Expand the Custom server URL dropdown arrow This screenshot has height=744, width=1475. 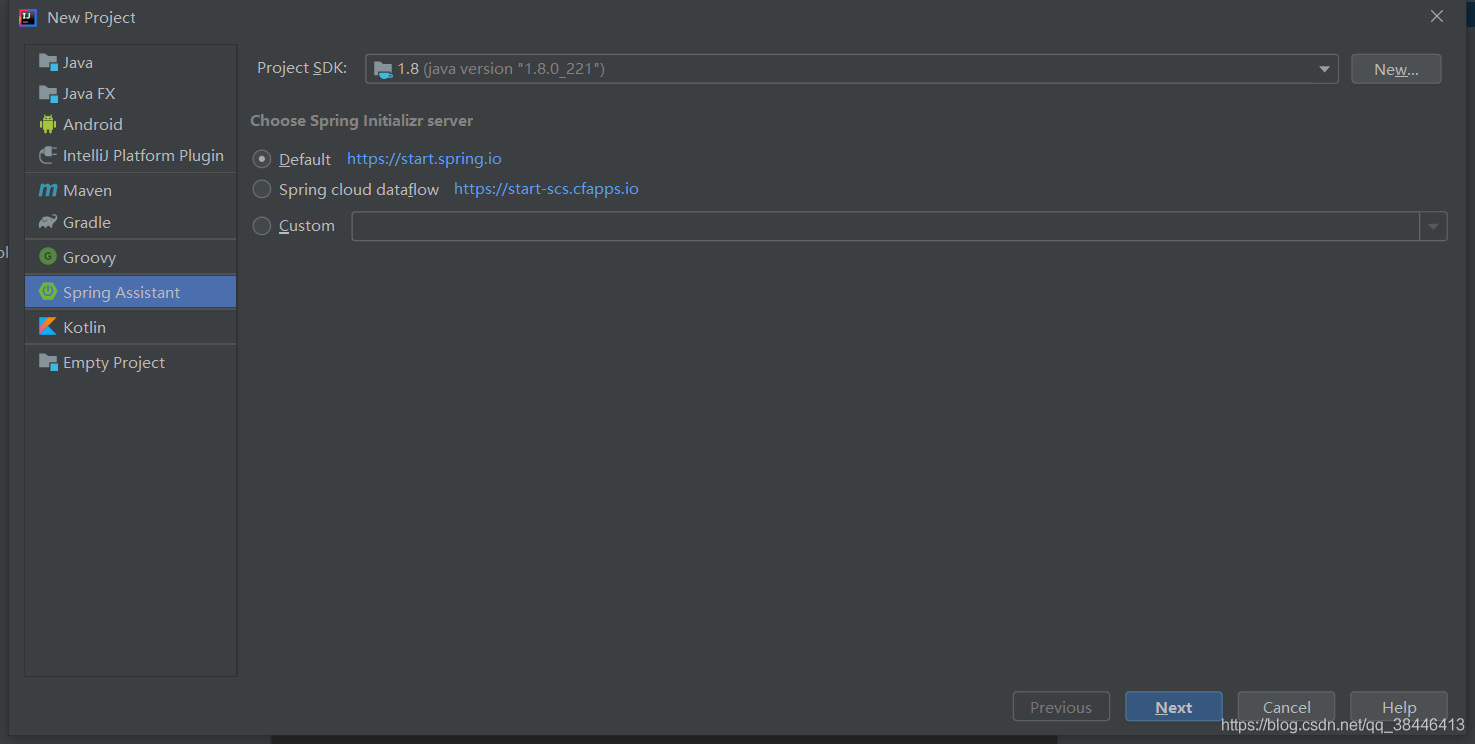(1433, 226)
